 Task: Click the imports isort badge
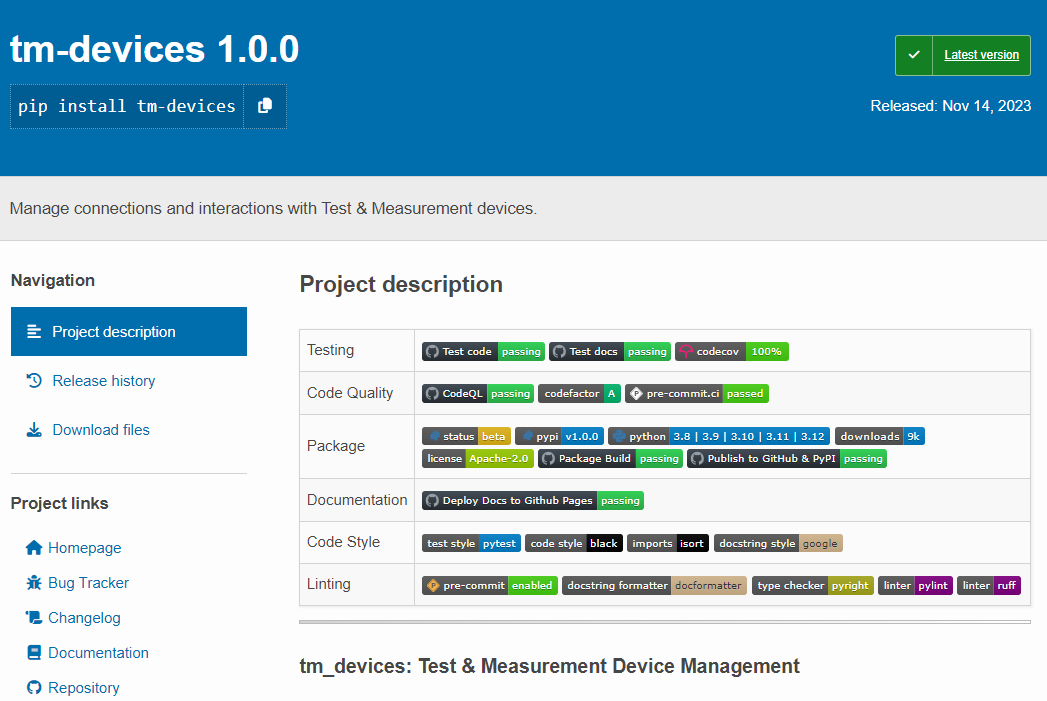(668, 543)
